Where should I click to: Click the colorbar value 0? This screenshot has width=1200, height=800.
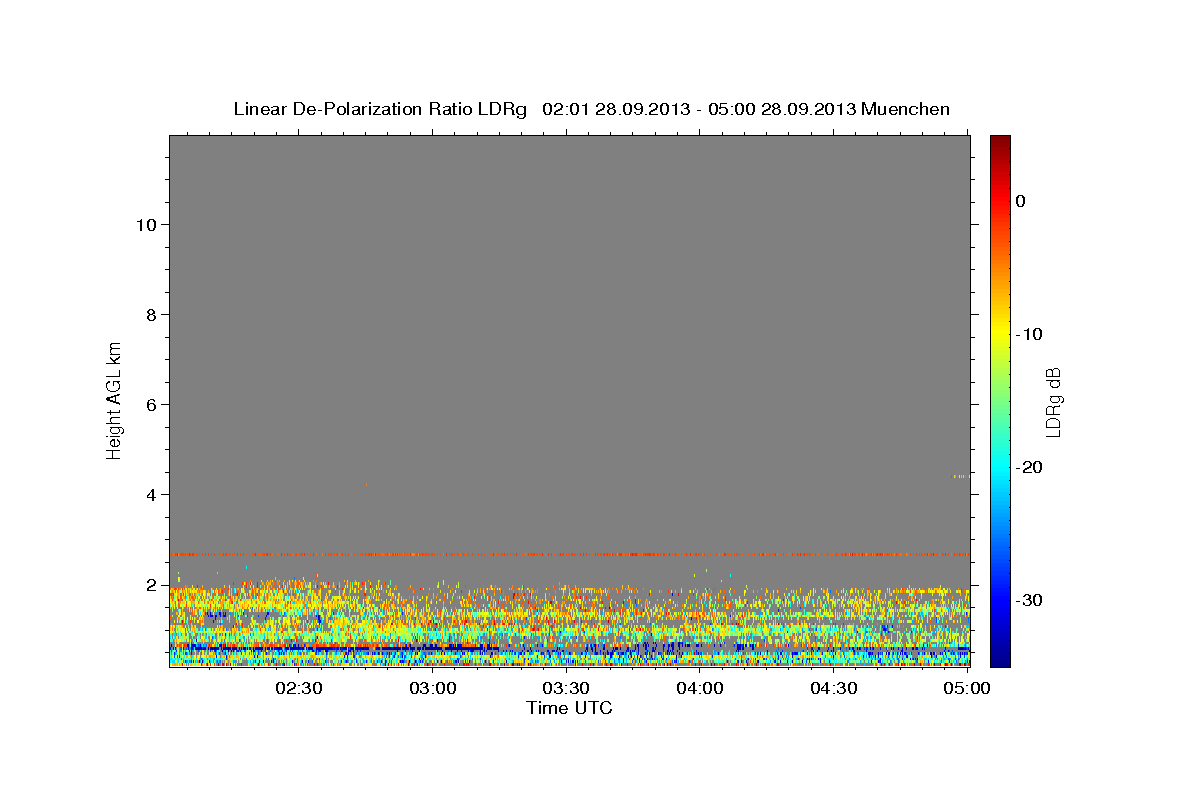pos(1021,201)
